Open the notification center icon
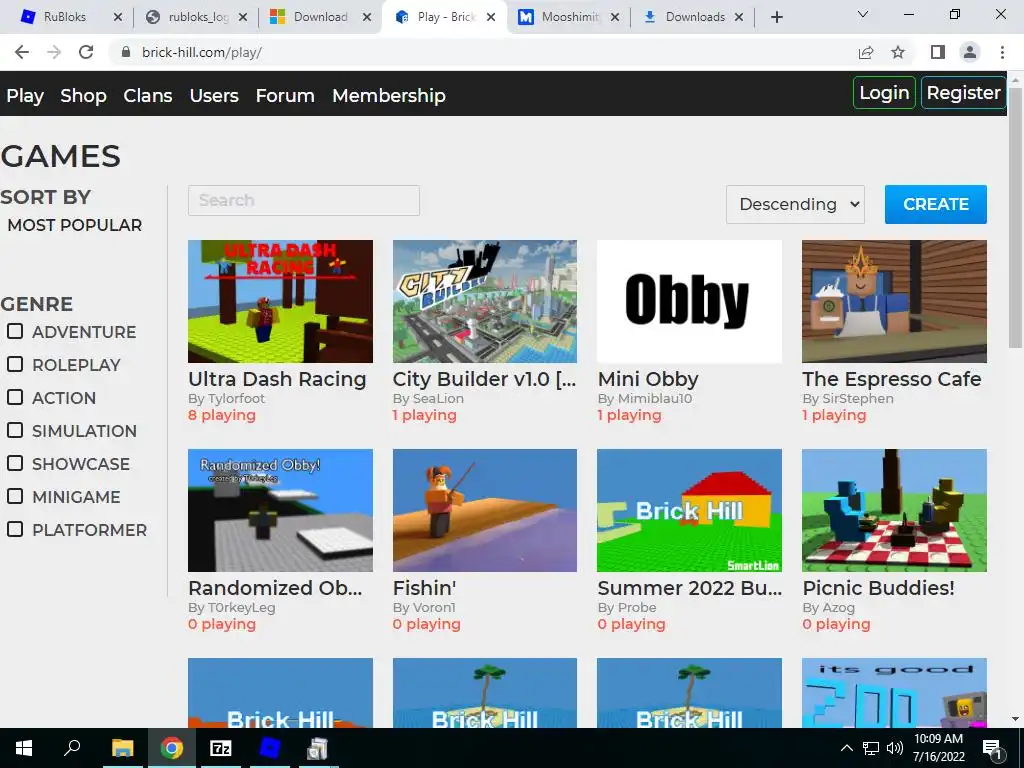This screenshot has height=768, width=1024. click(x=992, y=748)
